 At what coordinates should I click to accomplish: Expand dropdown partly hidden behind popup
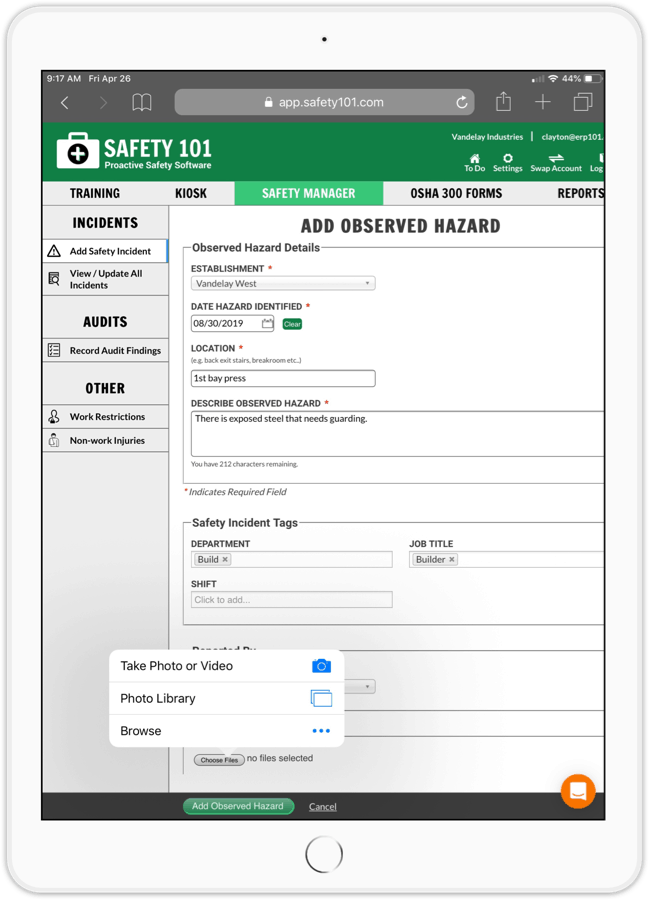point(360,686)
